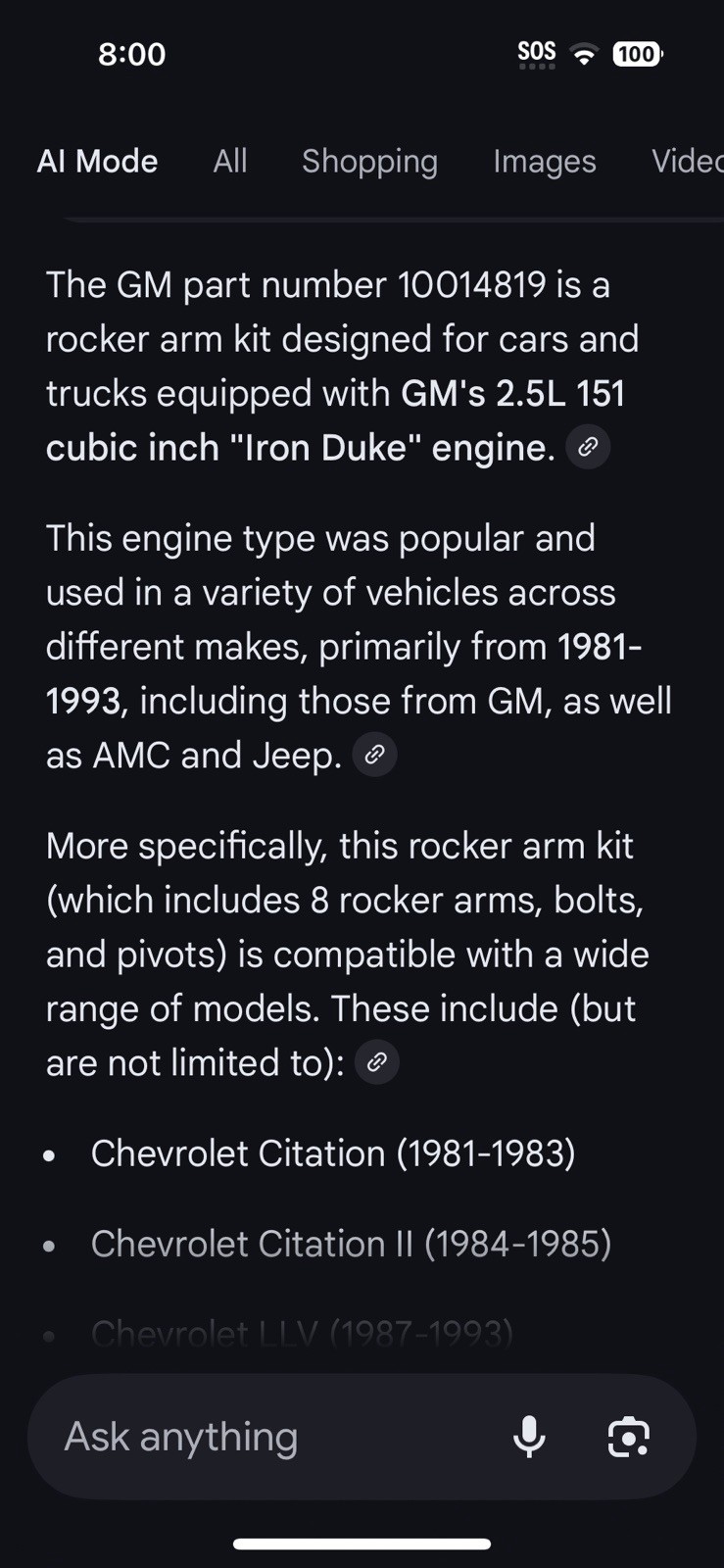Tap the bold 1981-1993 year range text
Viewport: 724px width, 1568px height.
pyautogui.click(x=344, y=674)
